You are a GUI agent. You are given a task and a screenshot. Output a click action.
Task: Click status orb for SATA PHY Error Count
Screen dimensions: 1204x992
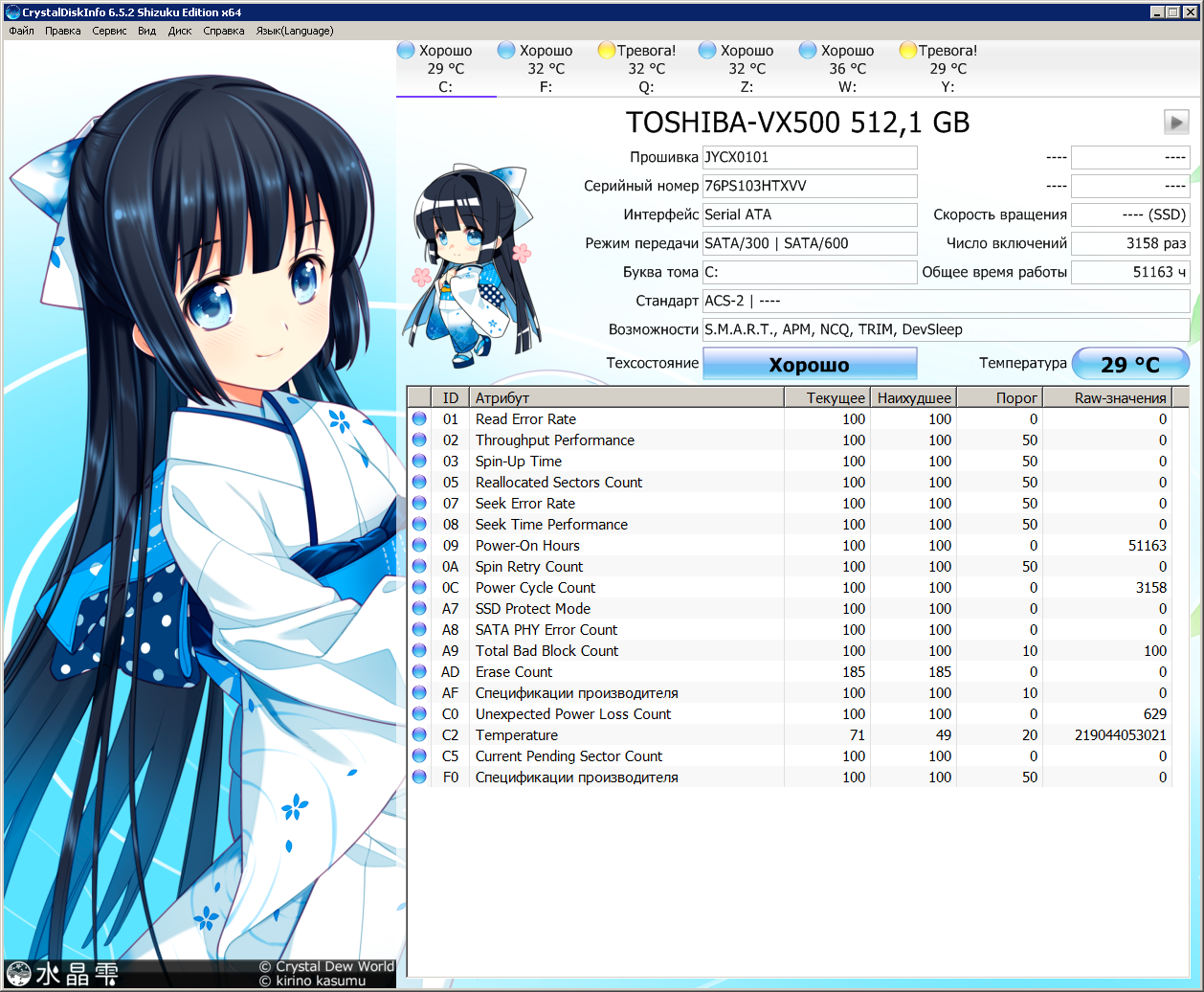419,629
